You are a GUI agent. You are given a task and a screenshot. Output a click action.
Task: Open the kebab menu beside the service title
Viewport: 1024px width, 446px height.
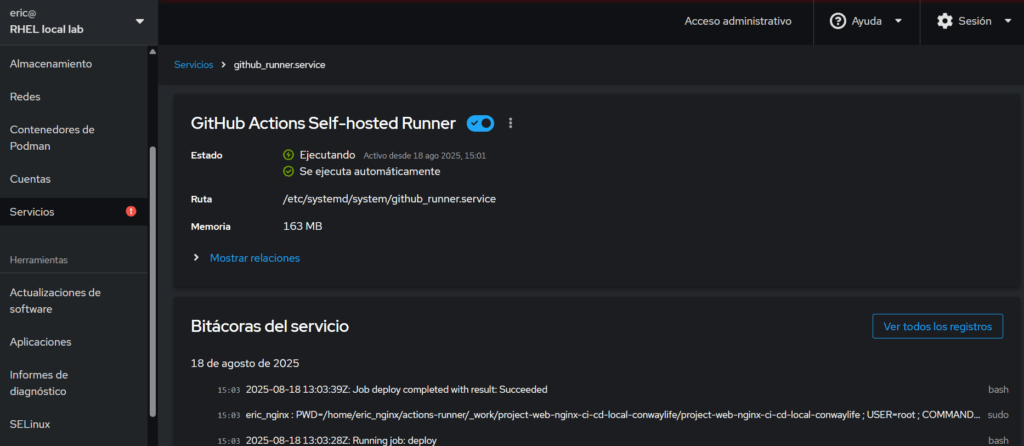(511, 123)
